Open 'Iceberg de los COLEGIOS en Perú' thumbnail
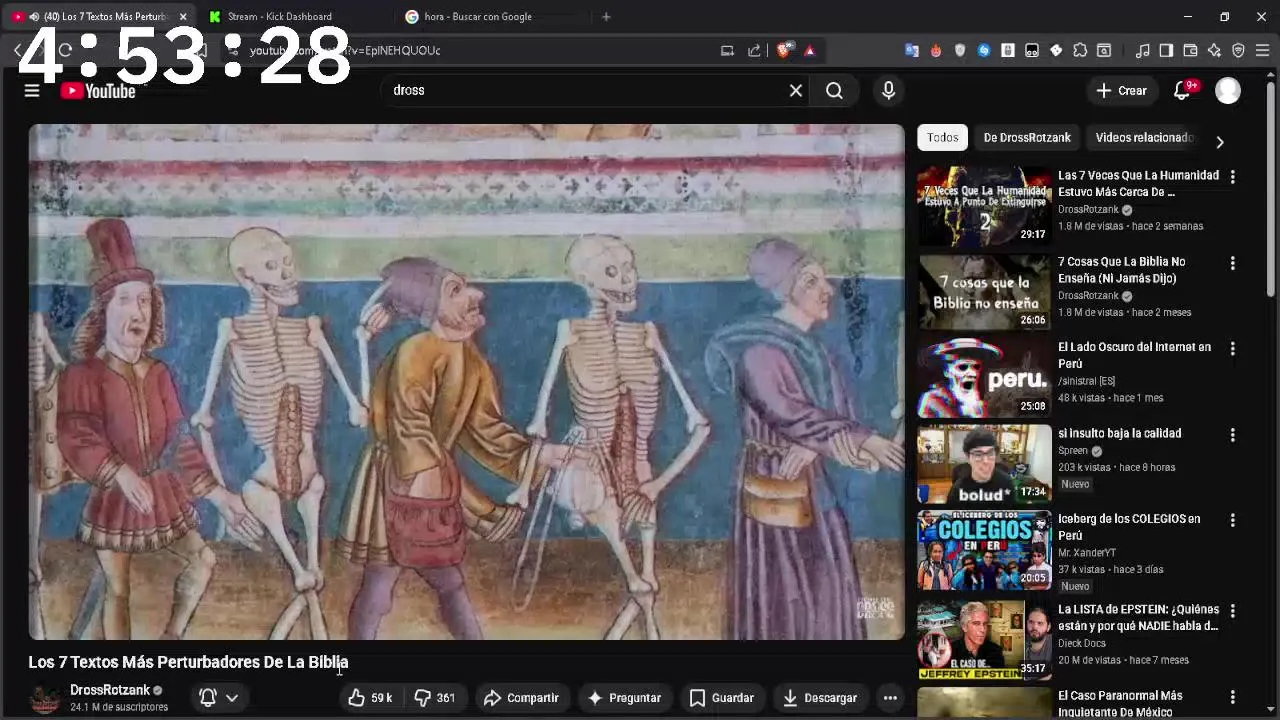 coord(985,550)
